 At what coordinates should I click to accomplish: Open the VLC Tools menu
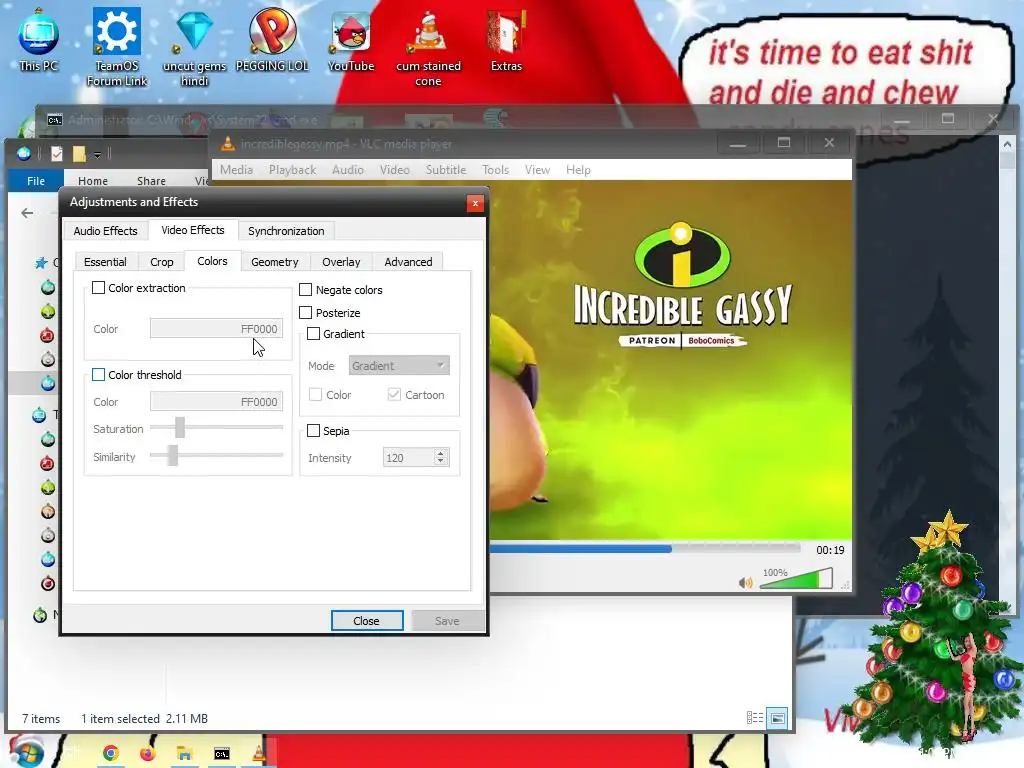pyautogui.click(x=495, y=170)
